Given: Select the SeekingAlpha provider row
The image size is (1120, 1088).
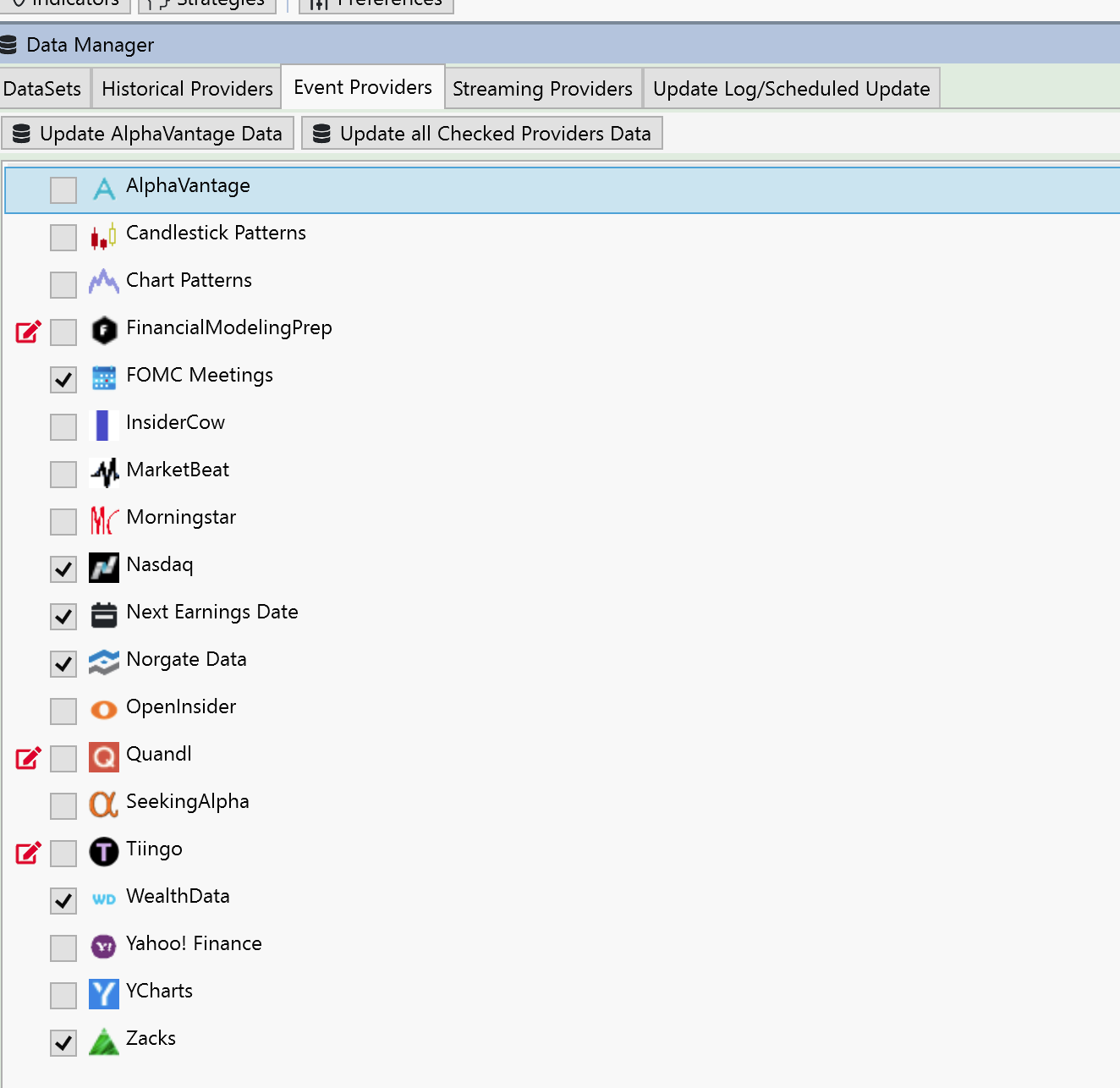Looking at the screenshot, I should pyautogui.click(x=187, y=802).
